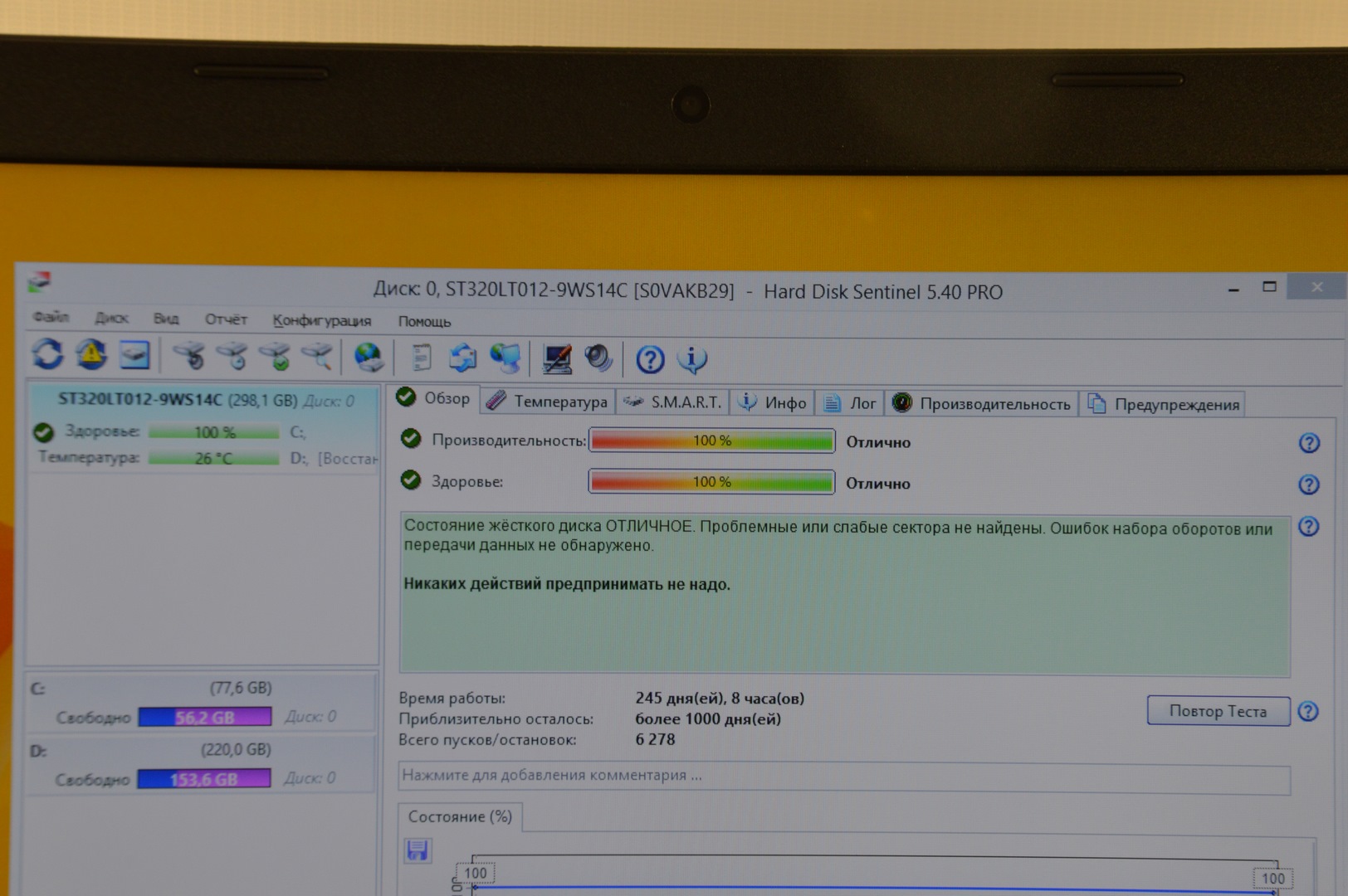This screenshot has height=896, width=1348.
Task: Switch to the Лог tab
Action: (x=849, y=403)
